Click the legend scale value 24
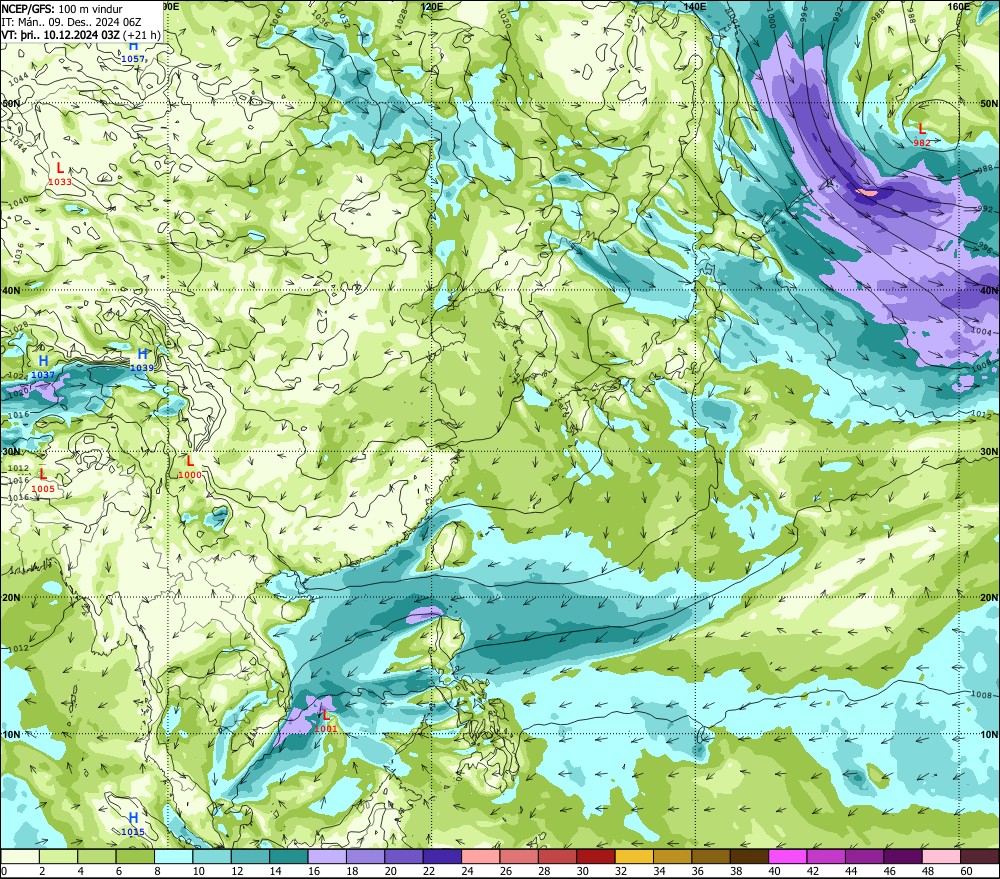1000x879 pixels. pos(467,871)
